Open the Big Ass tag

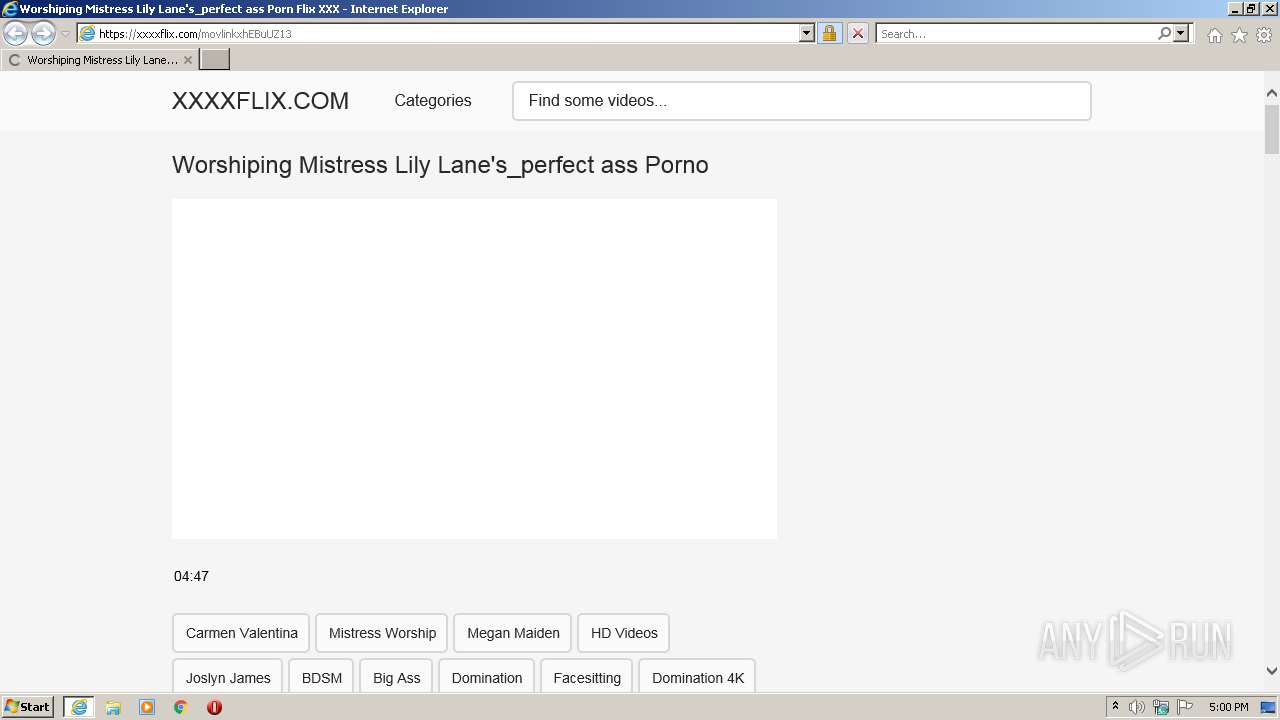[396, 678]
